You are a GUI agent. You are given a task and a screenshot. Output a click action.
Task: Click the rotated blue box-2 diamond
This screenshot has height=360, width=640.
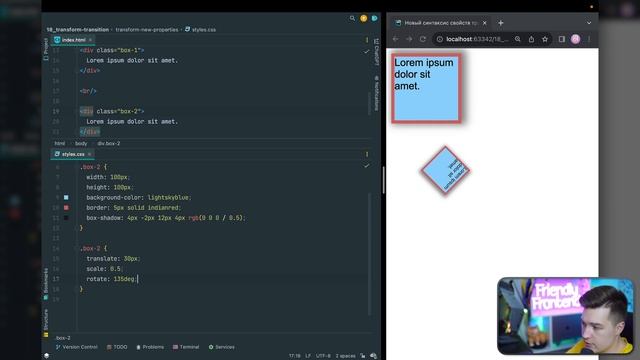[x=445, y=171]
